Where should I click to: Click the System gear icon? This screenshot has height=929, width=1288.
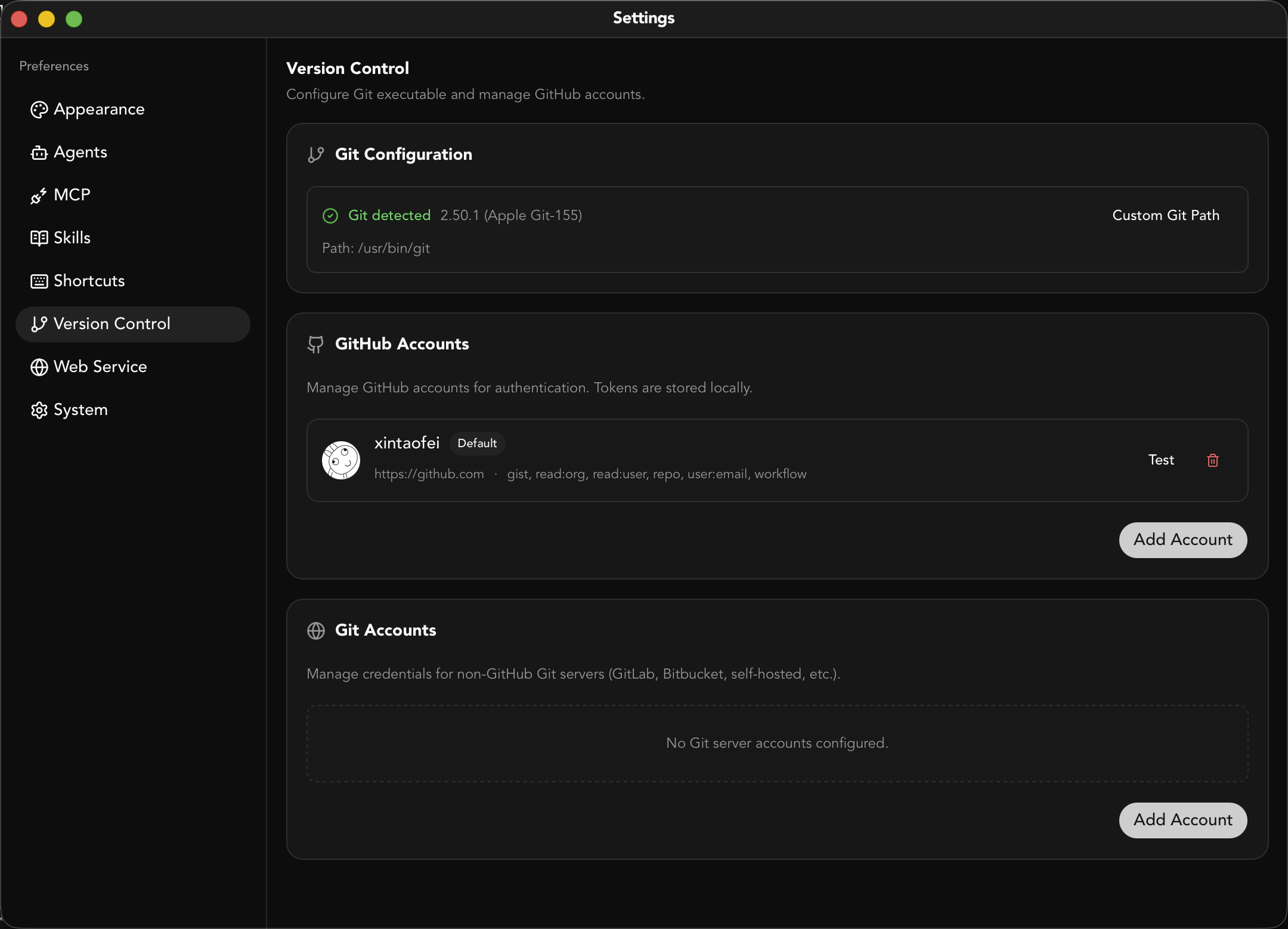click(39, 410)
